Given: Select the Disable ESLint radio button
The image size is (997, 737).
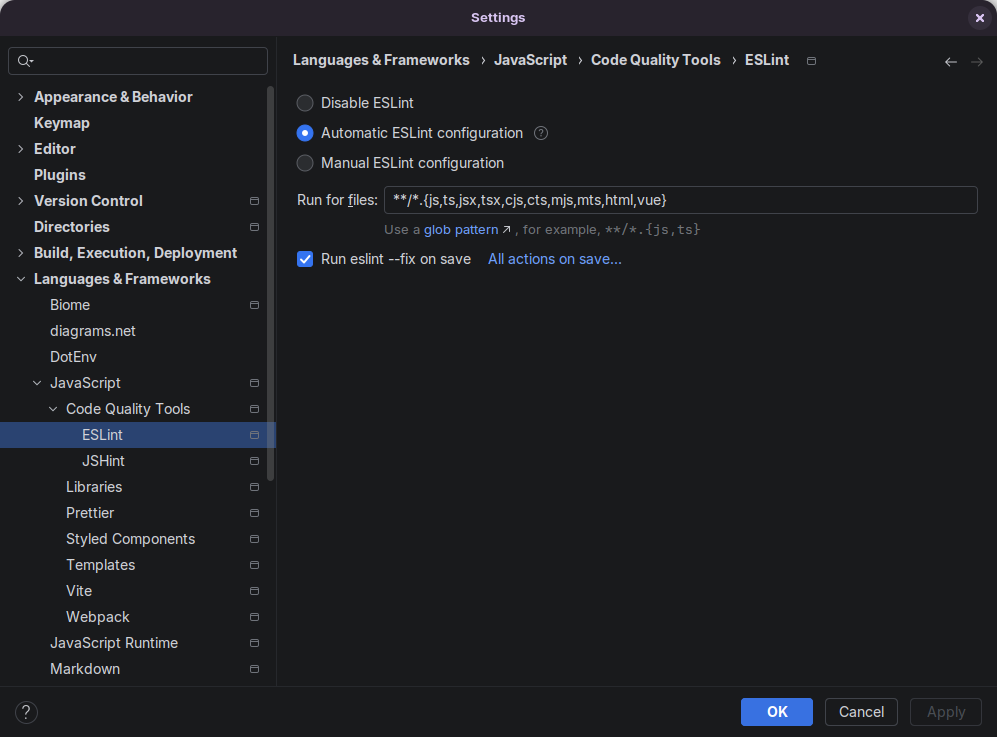Looking at the screenshot, I should point(304,103).
